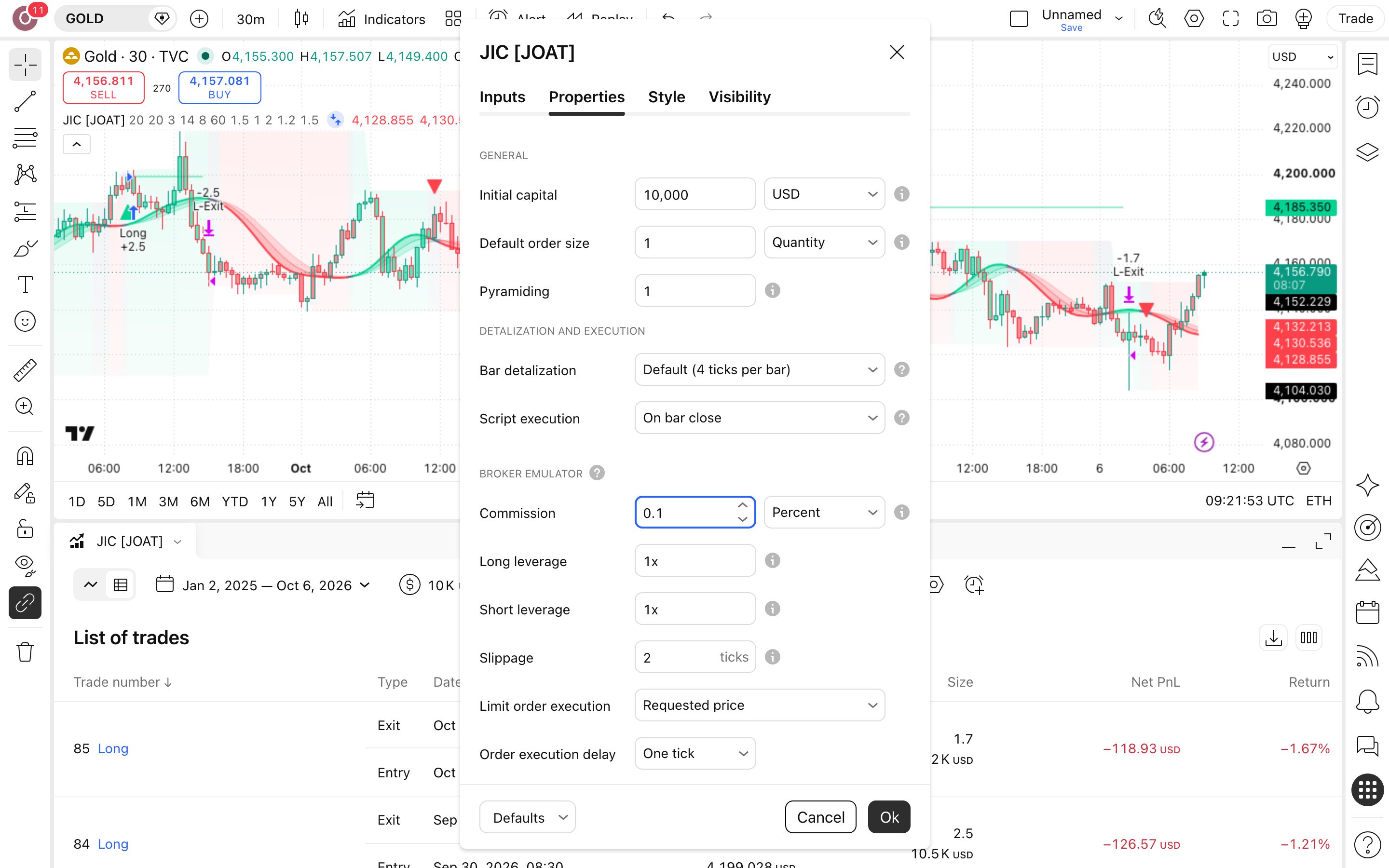This screenshot has height=868, width=1389.
Task: Open the long position forecasting tool
Action: click(x=25, y=211)
